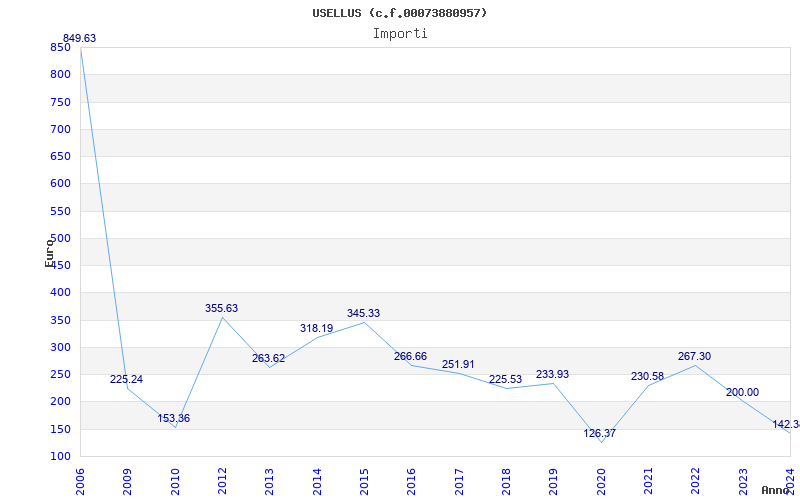Image resolution: width=800 pixels, height=500 pixels.
Task: Click the 355.63 data label
Action: point(221,308)
